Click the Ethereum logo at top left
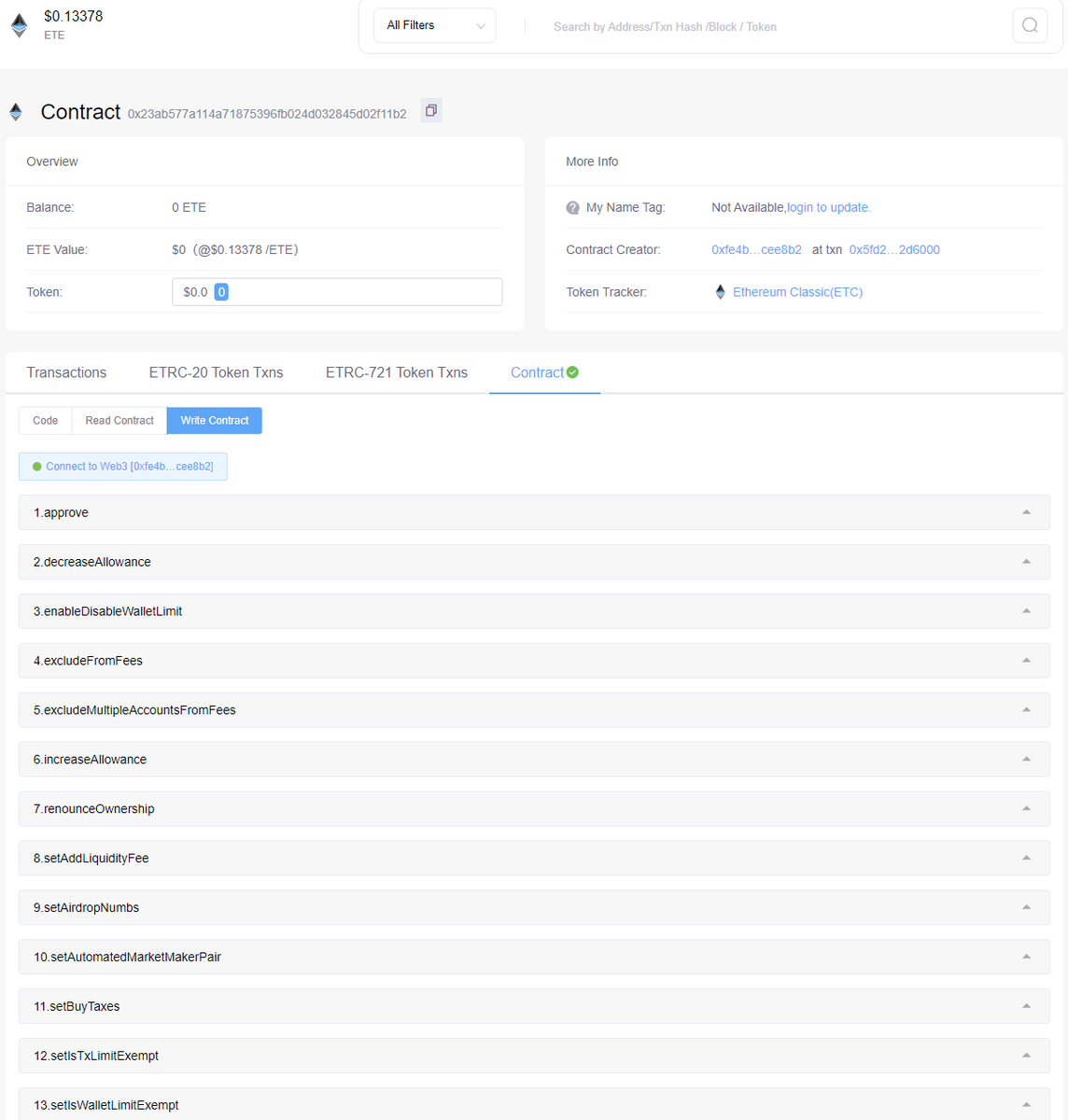The width and height of the screenshot is (1068, 1120). point(19,25)
